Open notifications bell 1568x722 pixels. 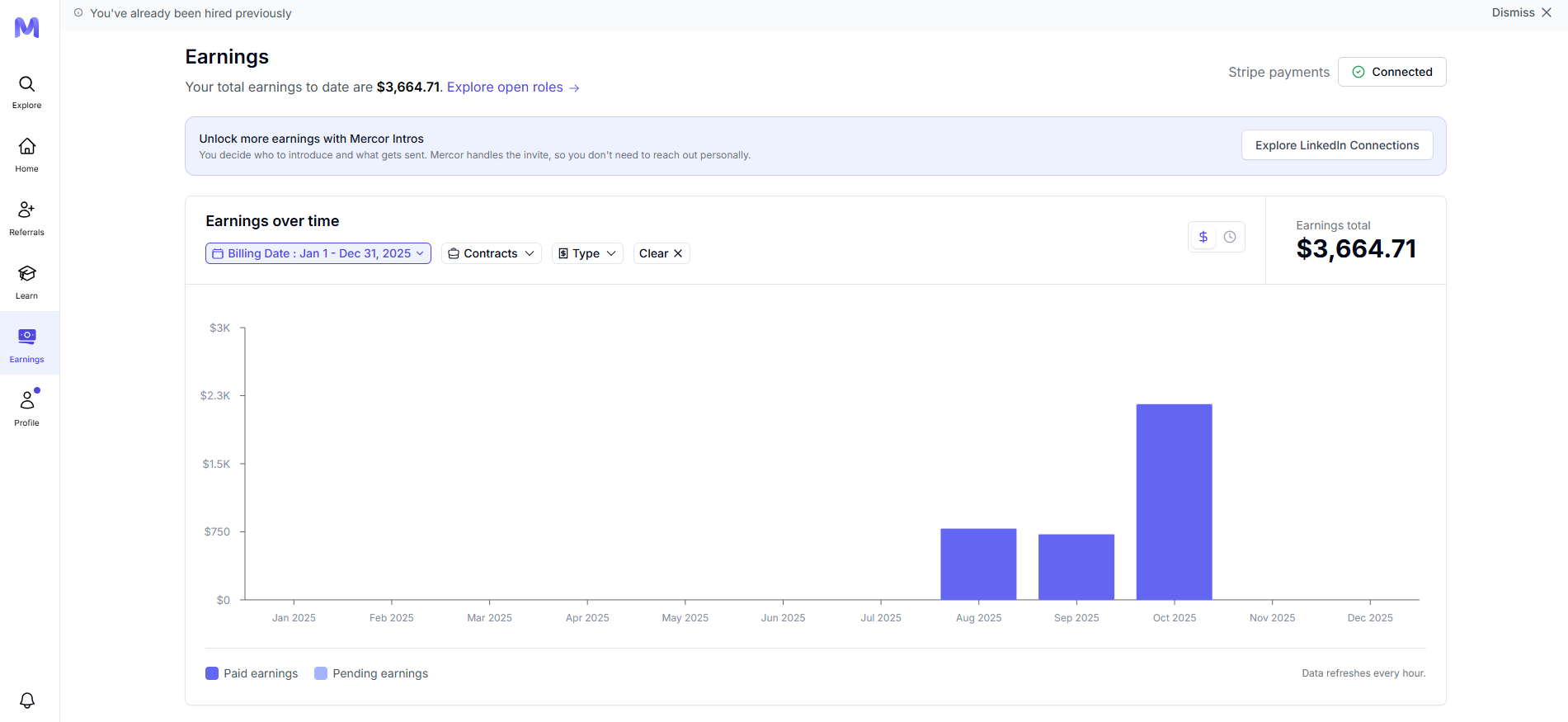(x=27, y=701)
